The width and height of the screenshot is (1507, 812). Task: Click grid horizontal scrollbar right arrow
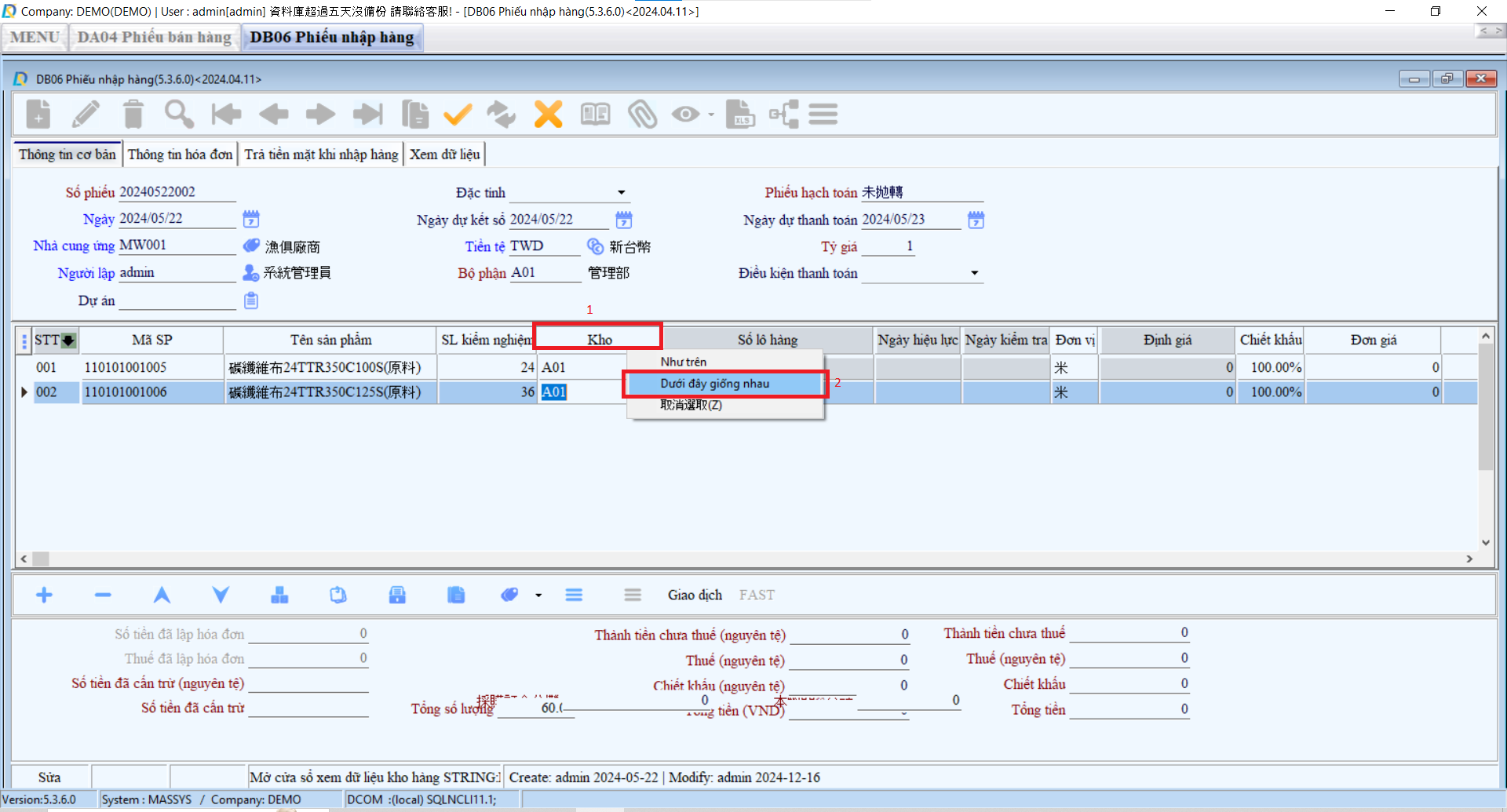click(x=1469, y=559)
